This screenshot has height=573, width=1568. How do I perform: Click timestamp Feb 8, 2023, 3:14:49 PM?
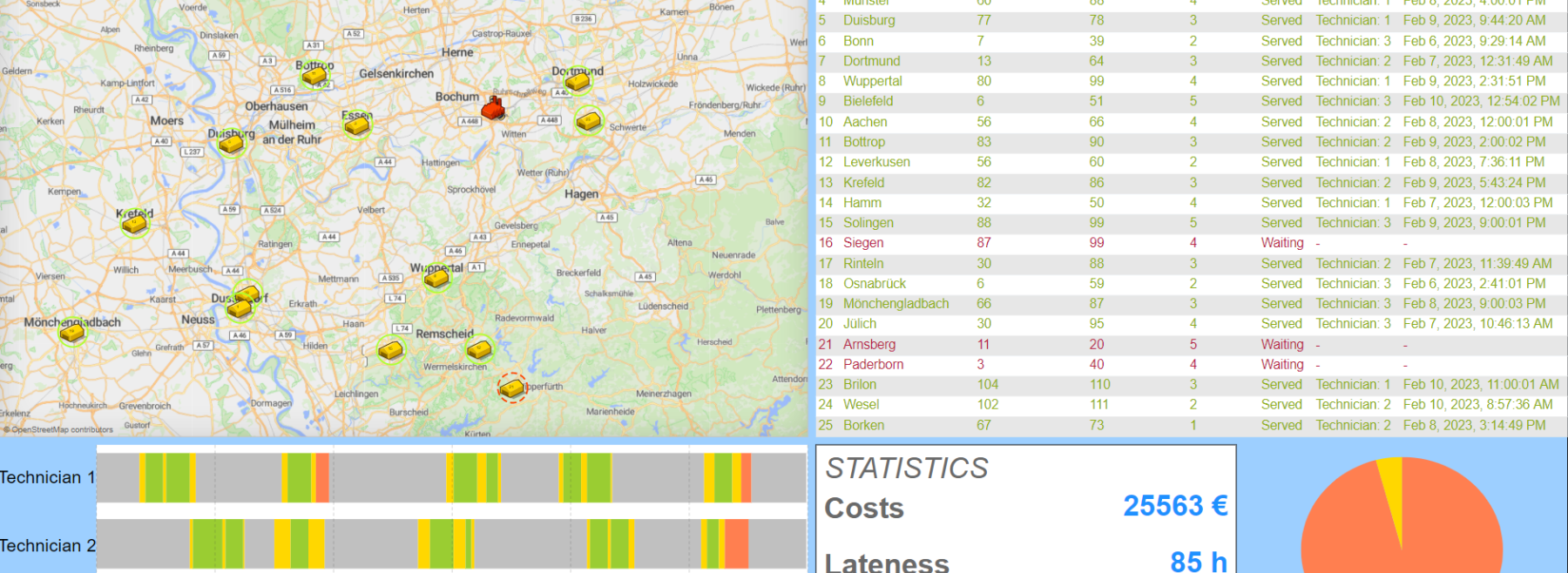(x=1475, y=426)
